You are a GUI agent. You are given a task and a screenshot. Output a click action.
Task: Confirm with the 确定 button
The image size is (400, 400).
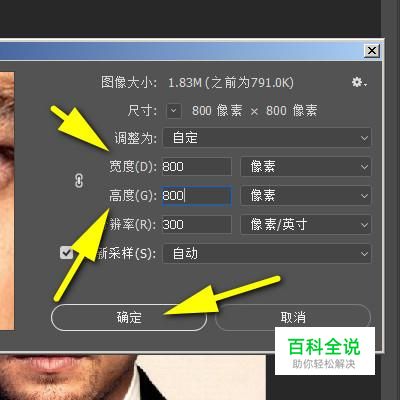129,317
